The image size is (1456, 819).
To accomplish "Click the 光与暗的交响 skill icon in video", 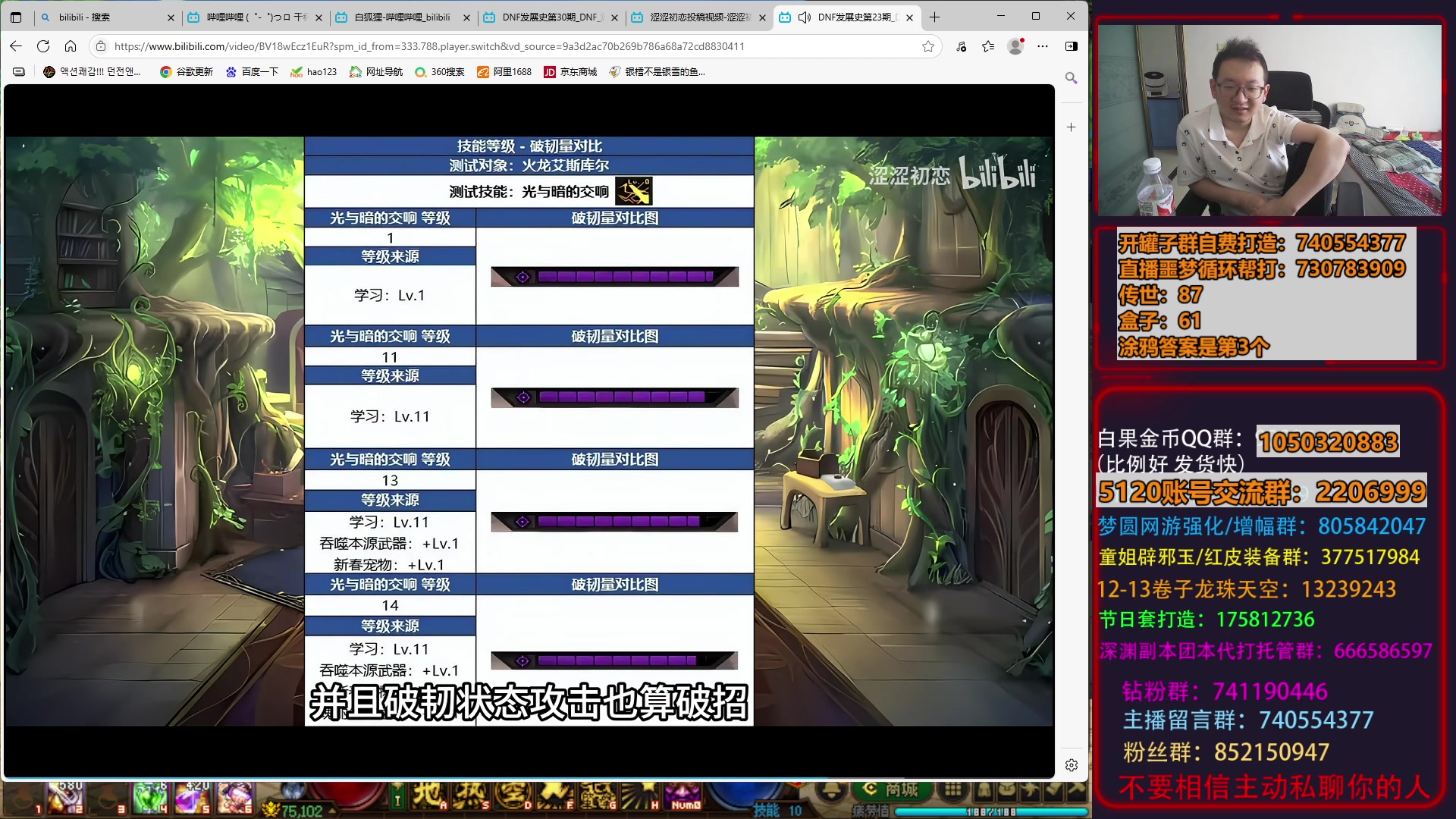I will pos(633,191).
